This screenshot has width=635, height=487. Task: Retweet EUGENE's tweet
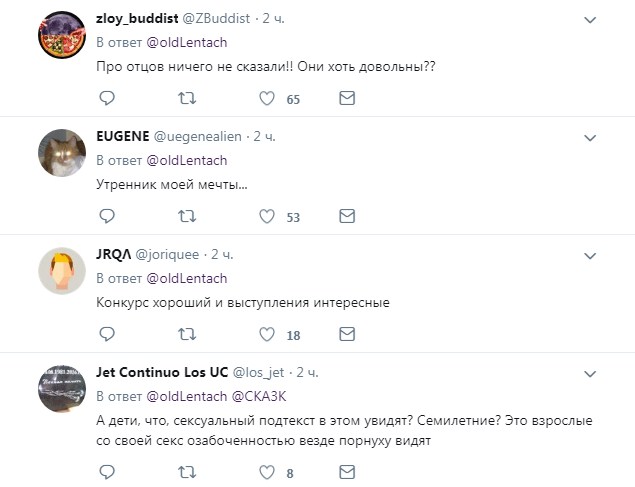186,216
